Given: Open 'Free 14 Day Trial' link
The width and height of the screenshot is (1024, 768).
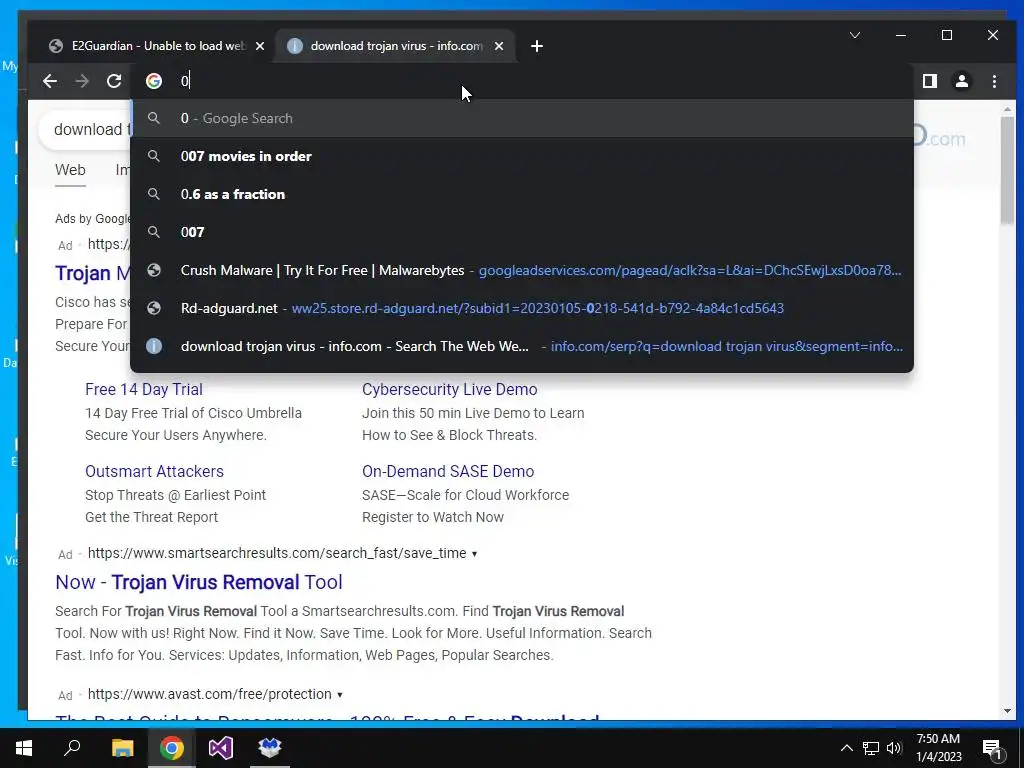Looking at the screenshot, I should coord(144,389).
